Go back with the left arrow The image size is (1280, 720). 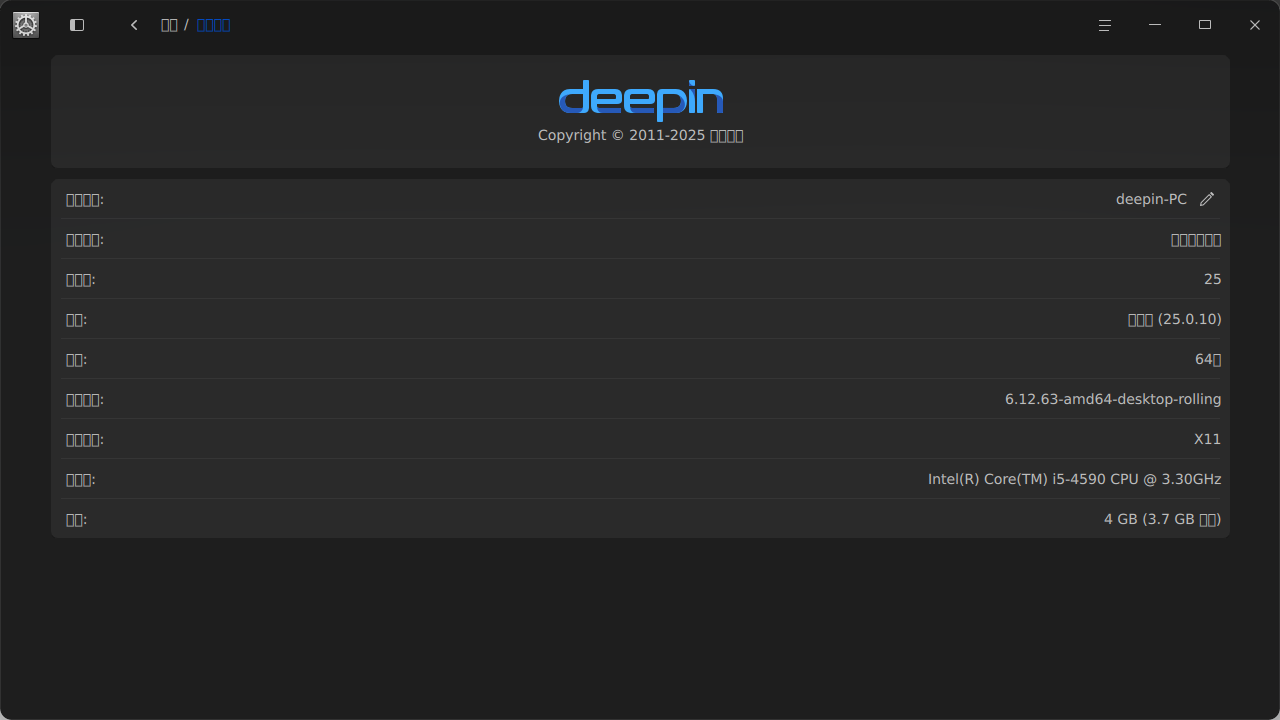[134, 25]
